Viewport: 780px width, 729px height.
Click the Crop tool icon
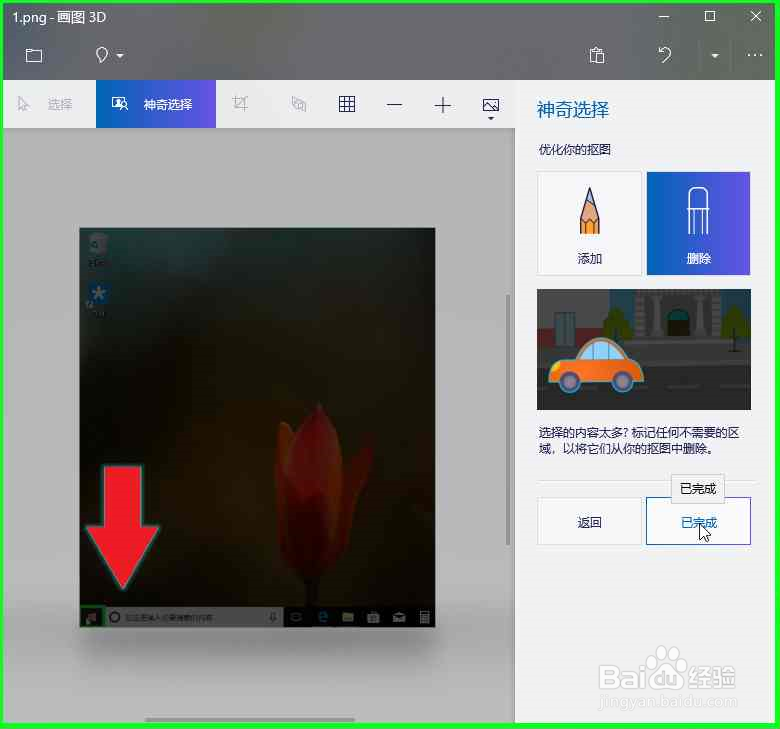pyautogui.click(x=240, y=104)
